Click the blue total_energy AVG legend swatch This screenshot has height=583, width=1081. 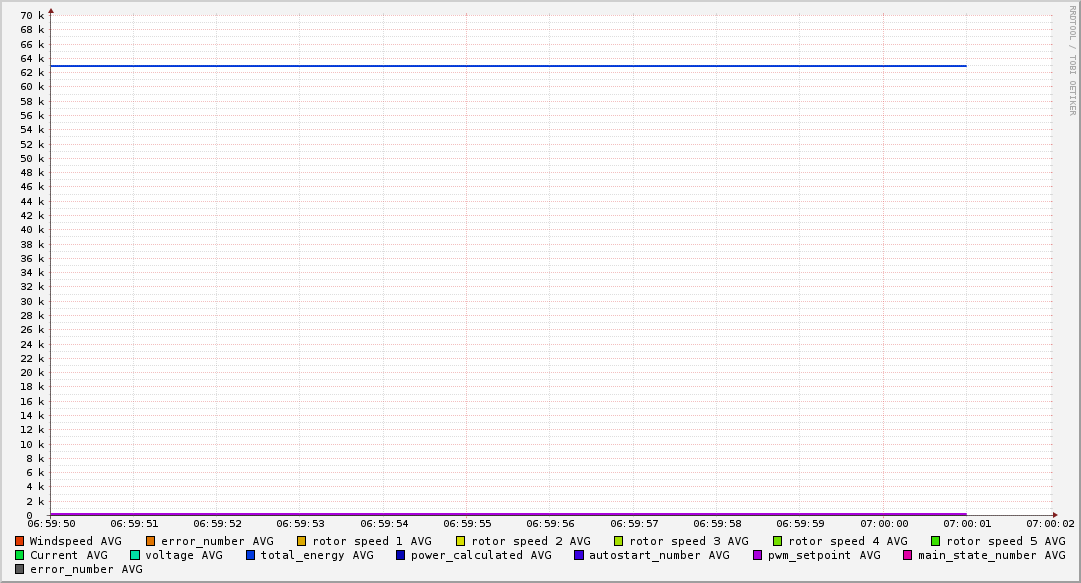pyautogui.click(x=251, y=555)
